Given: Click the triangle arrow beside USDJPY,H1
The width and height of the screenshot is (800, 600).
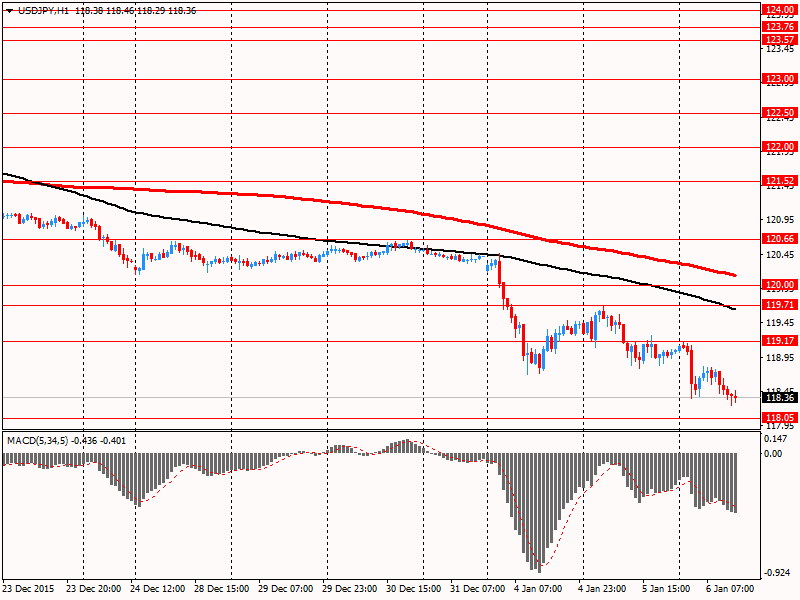Looking at the screenshot, I should [x=10, y=10].
